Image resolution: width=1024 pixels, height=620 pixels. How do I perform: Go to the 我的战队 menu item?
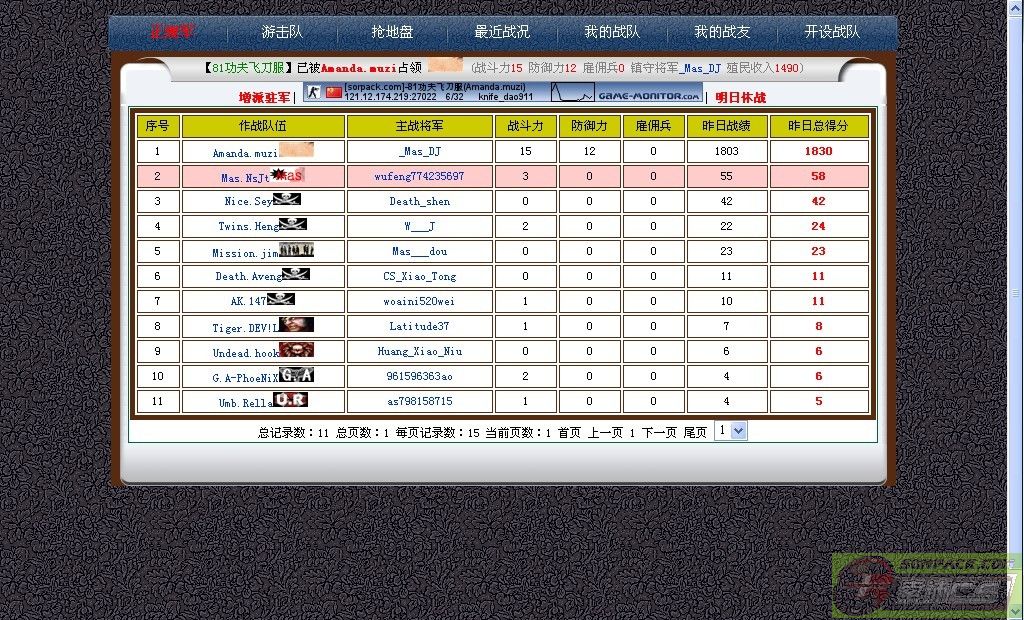click(612, 32)
